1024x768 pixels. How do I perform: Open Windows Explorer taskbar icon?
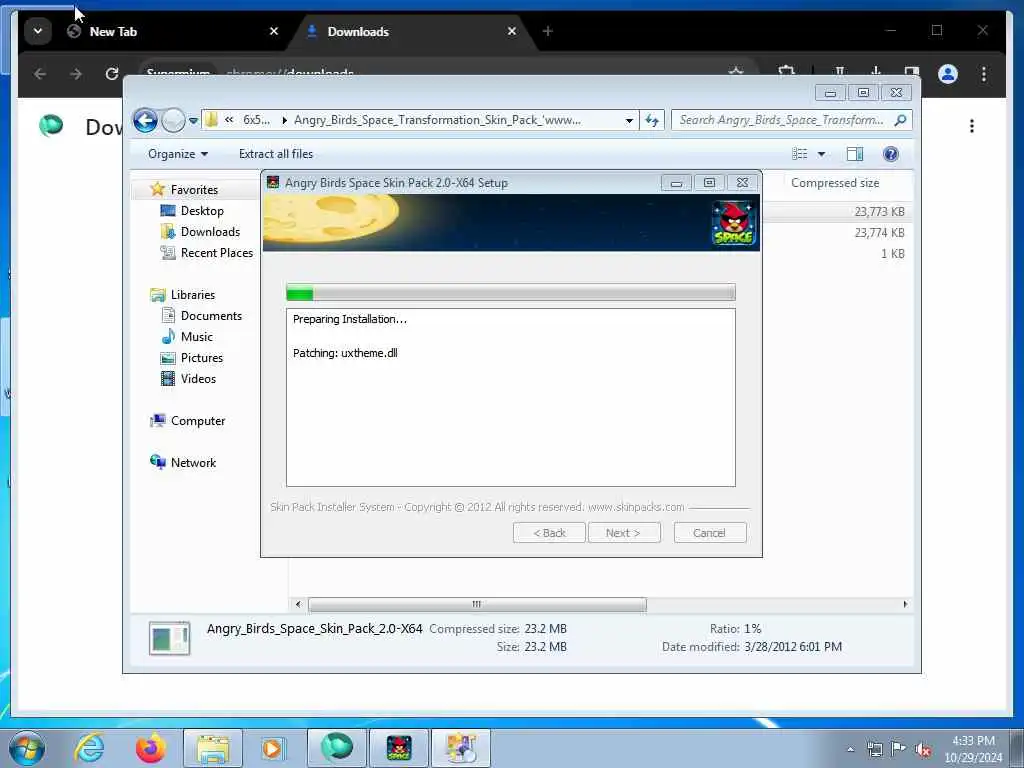click(x=213, y=748)
